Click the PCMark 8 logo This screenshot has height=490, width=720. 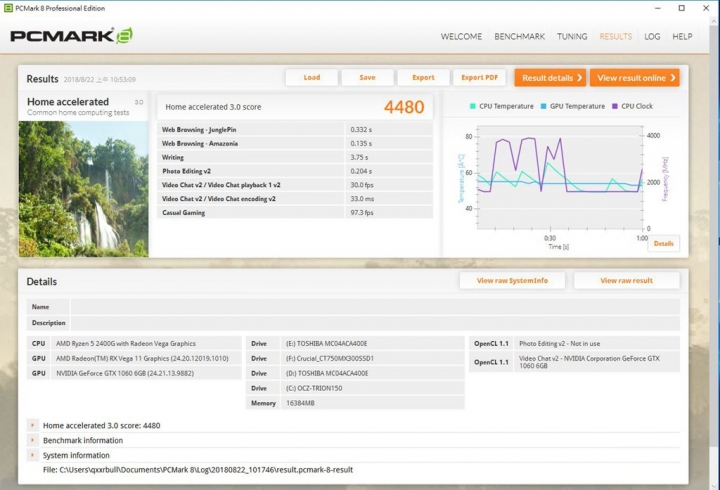tap(72, 36)
